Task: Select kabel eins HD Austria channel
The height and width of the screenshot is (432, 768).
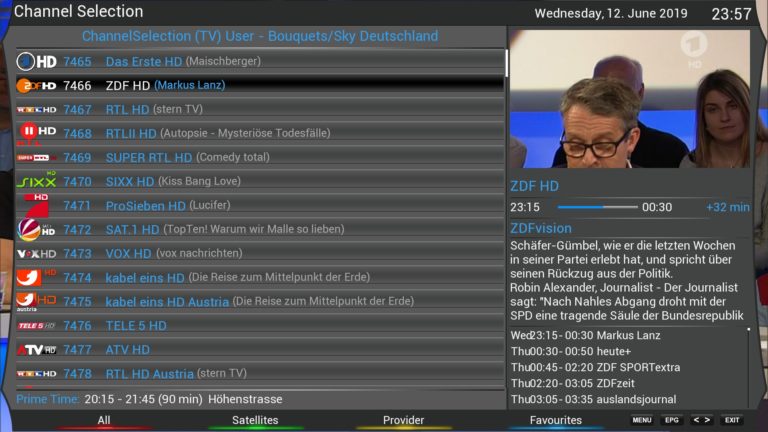Action: (260, 301)
